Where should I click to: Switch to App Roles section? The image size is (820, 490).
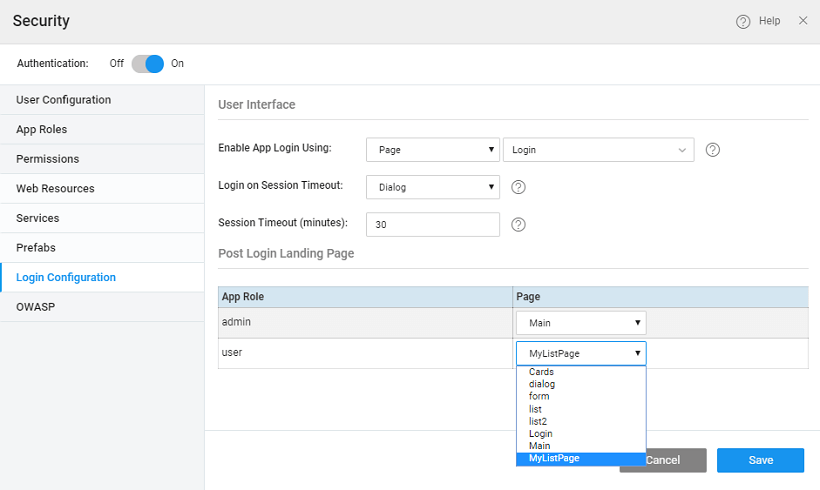(x=42, y=129)
